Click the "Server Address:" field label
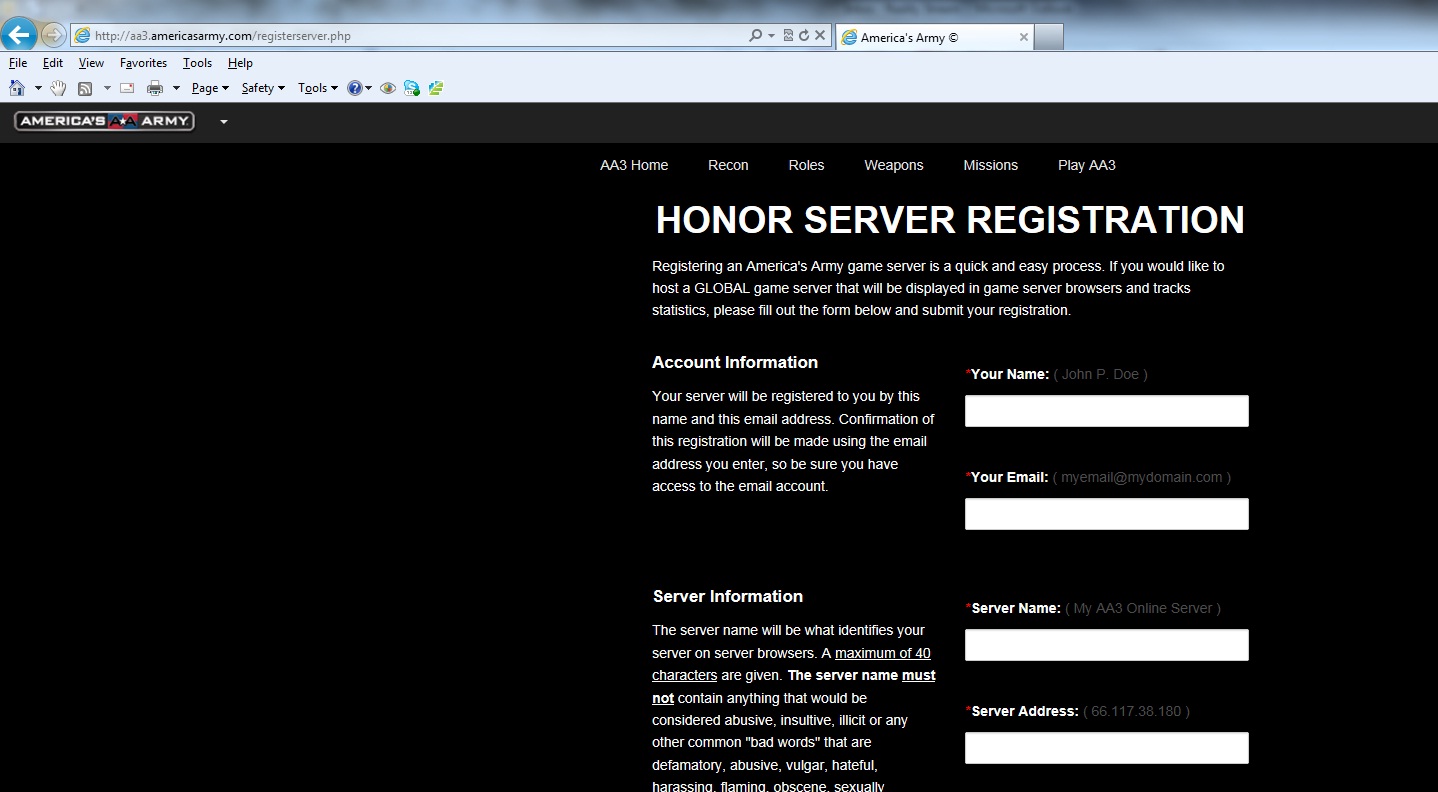The image size is (1438, 792). (x=1025, y=711)
